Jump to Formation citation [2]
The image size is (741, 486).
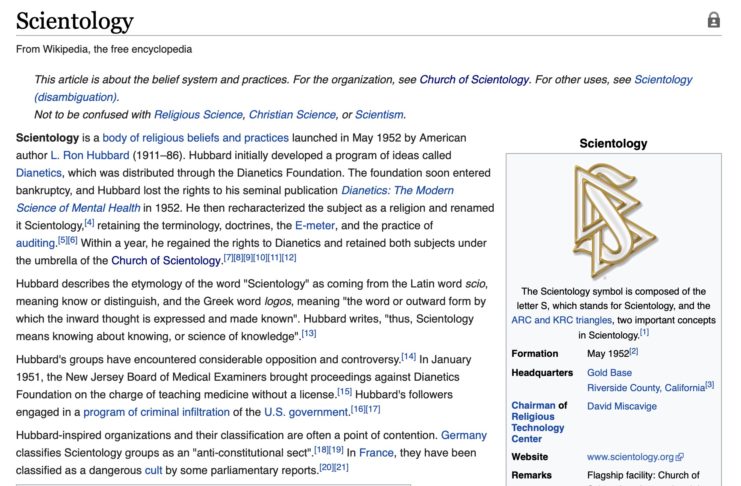tap(634, 351)
